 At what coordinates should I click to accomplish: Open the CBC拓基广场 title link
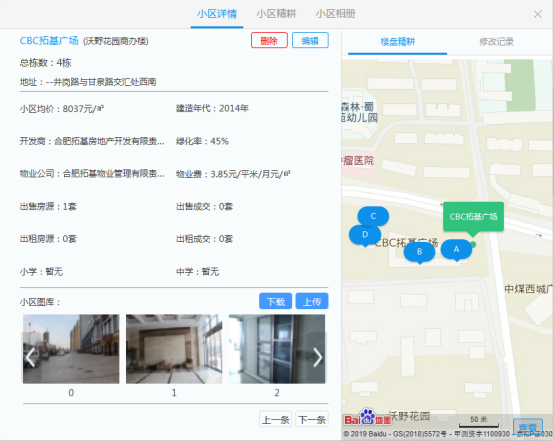49,41
